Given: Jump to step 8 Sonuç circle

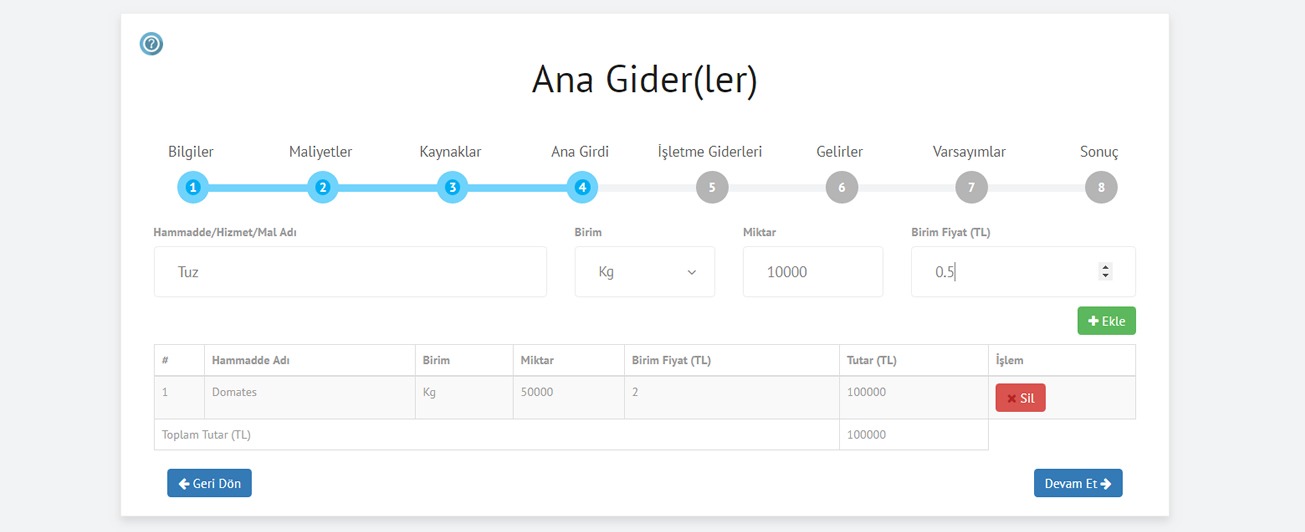Looking at the screenshot, I should (x=1101, y=187).
